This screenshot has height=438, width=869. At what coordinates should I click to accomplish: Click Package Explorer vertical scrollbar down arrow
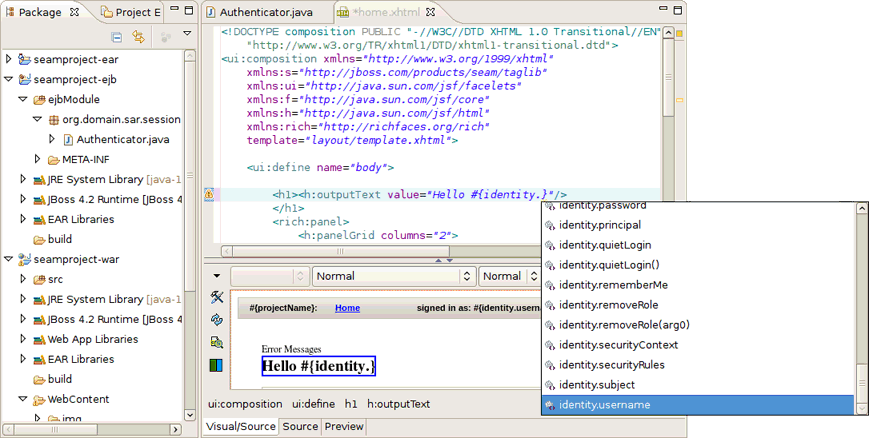click(x=190, y=415)
